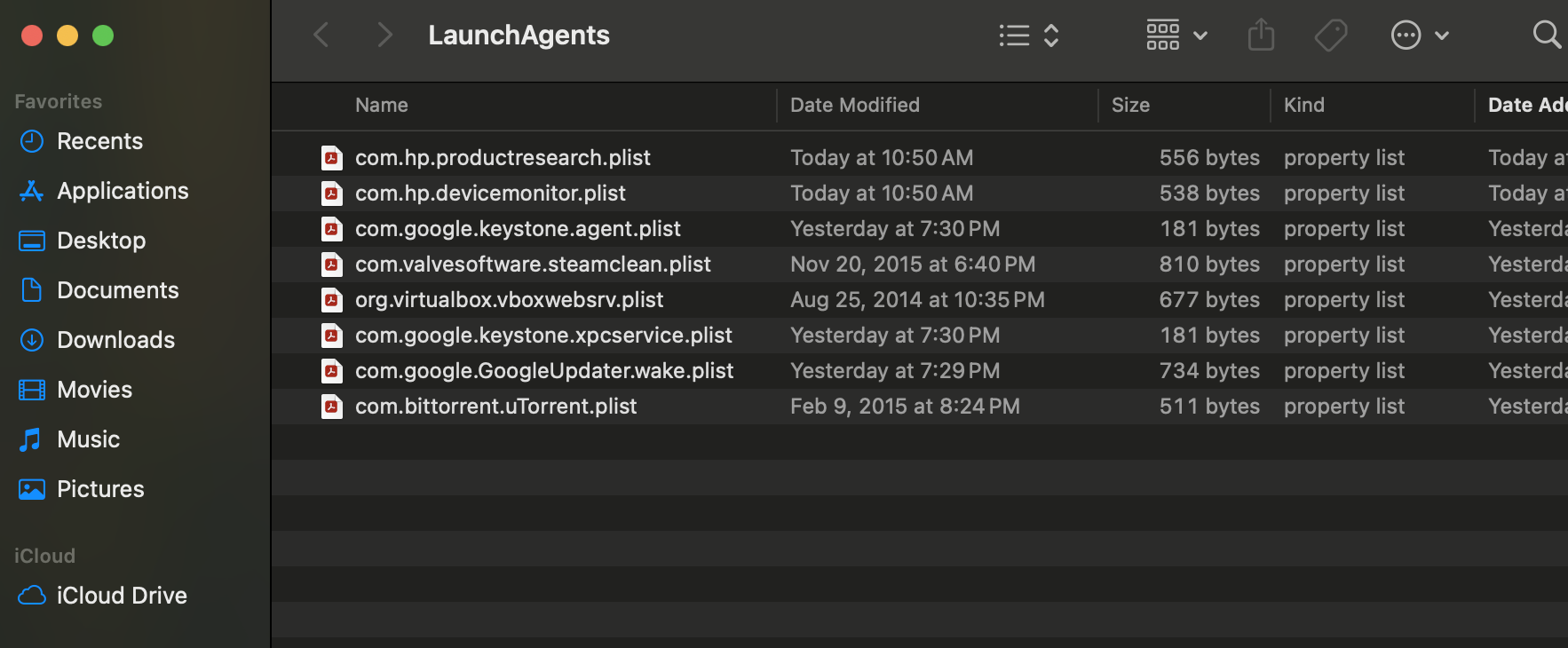This screenshot has width=1568, height=648.
Task: Select the Recents sidebar item
Action: coord(99,141)
